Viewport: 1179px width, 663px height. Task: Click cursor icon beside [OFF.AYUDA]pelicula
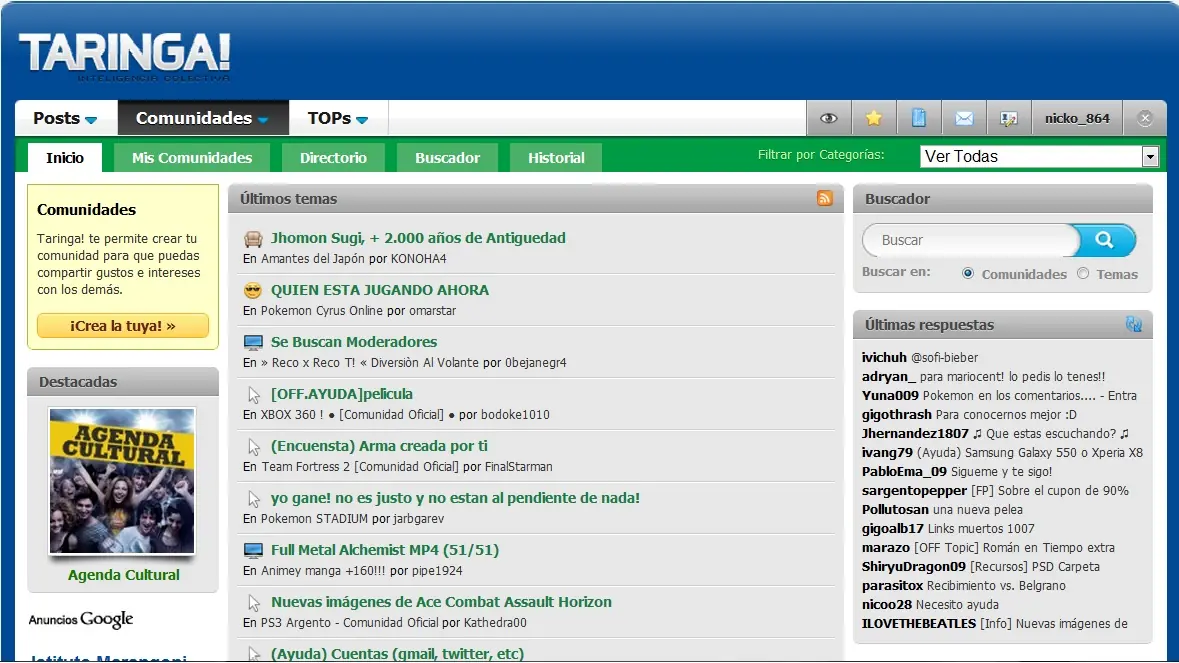coord(253,395)
